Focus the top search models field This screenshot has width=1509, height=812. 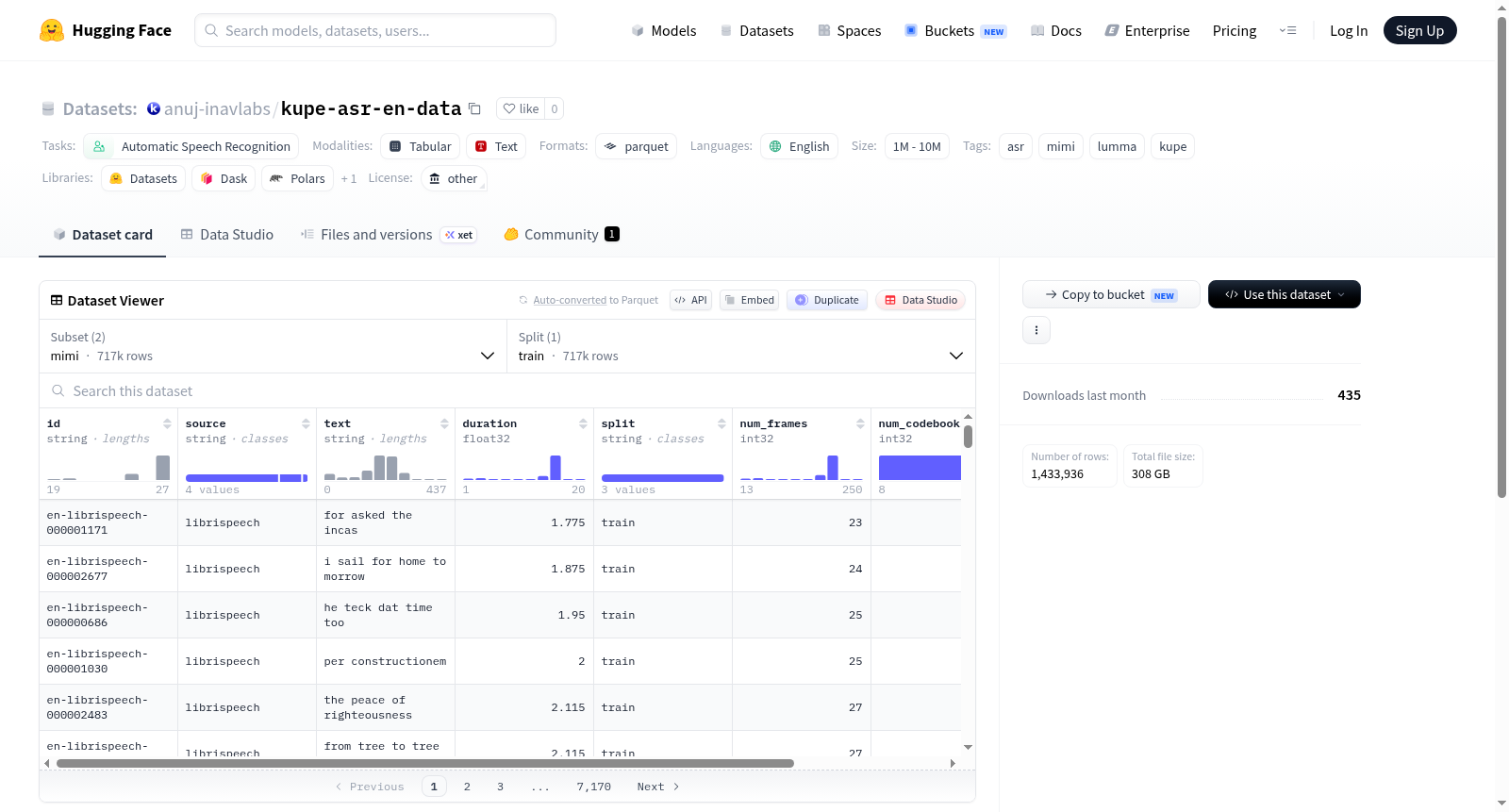375,30
